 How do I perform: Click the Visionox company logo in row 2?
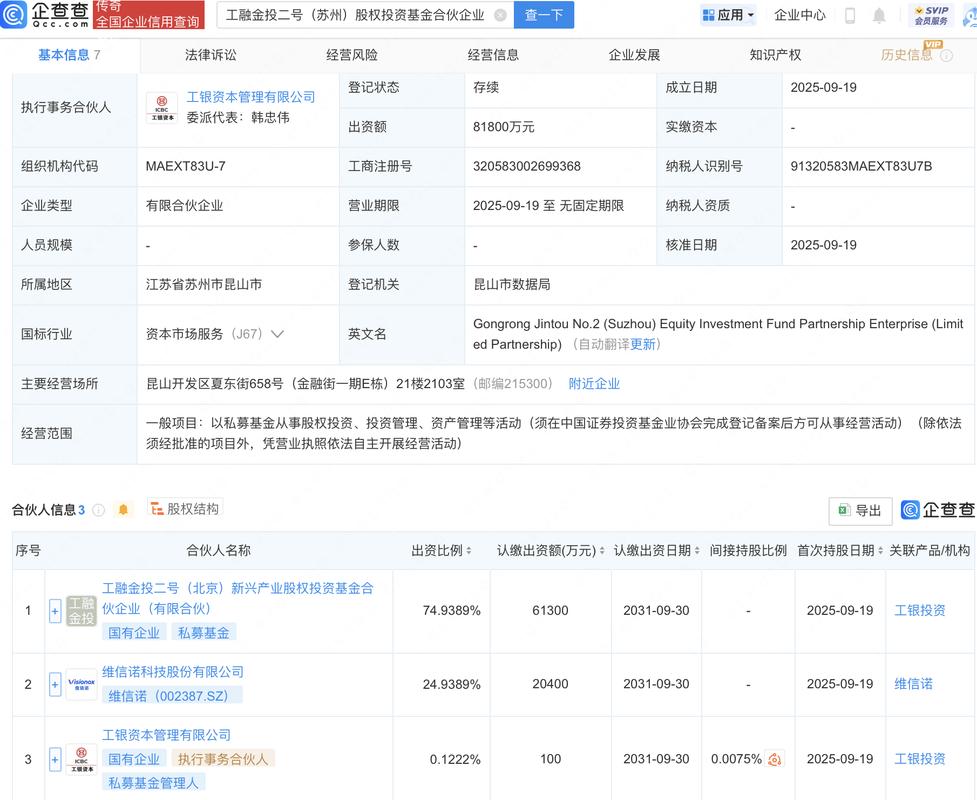tap(81, 684)
